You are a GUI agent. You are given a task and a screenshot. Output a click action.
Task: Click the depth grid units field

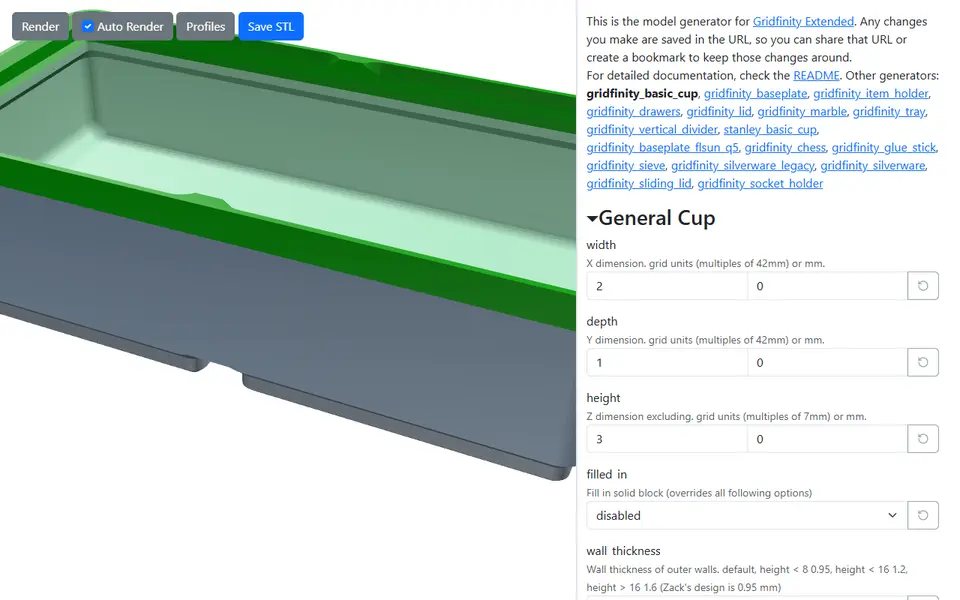[667, 362]
